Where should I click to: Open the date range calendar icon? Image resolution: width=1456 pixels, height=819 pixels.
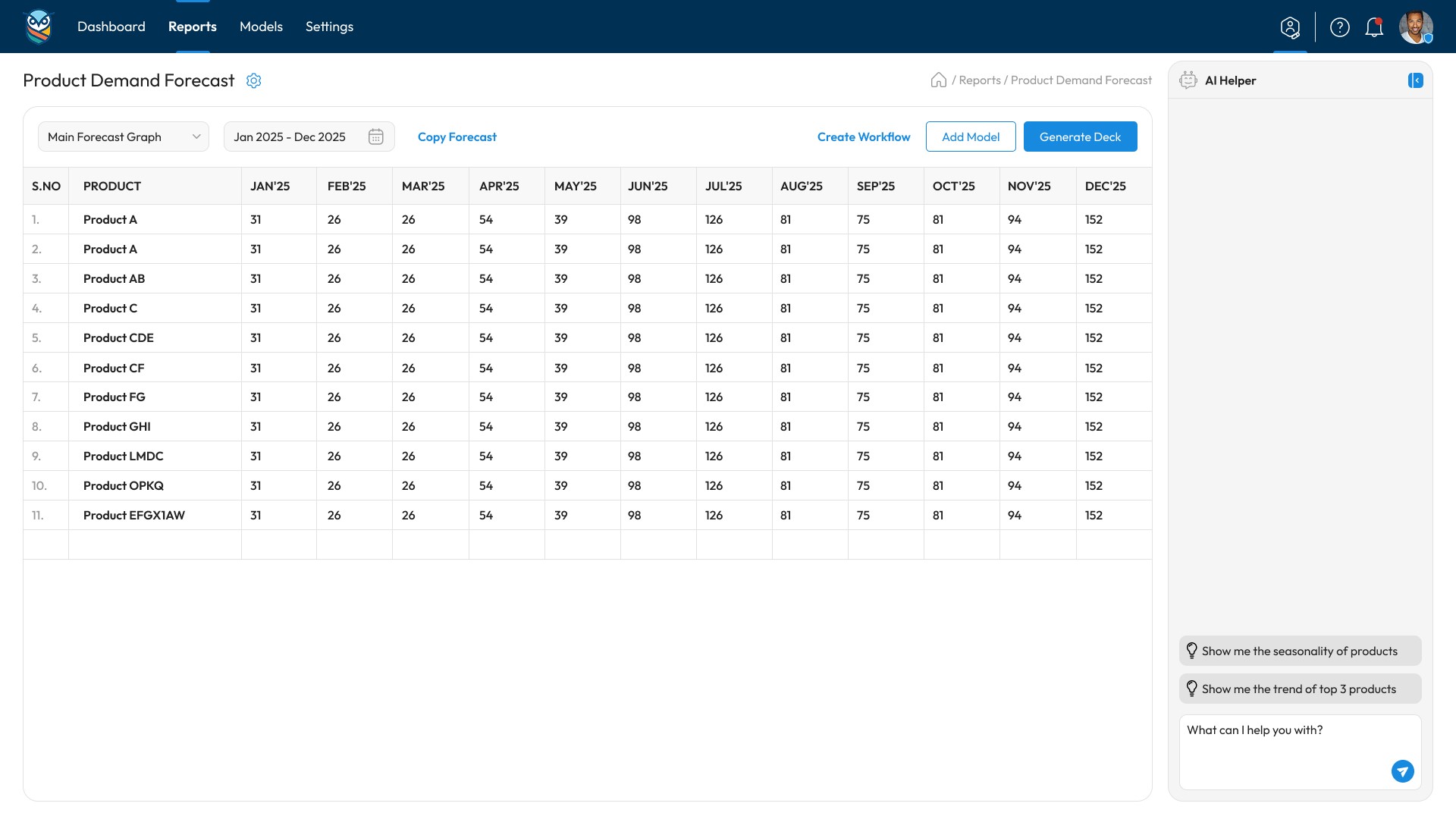(376, 136)
